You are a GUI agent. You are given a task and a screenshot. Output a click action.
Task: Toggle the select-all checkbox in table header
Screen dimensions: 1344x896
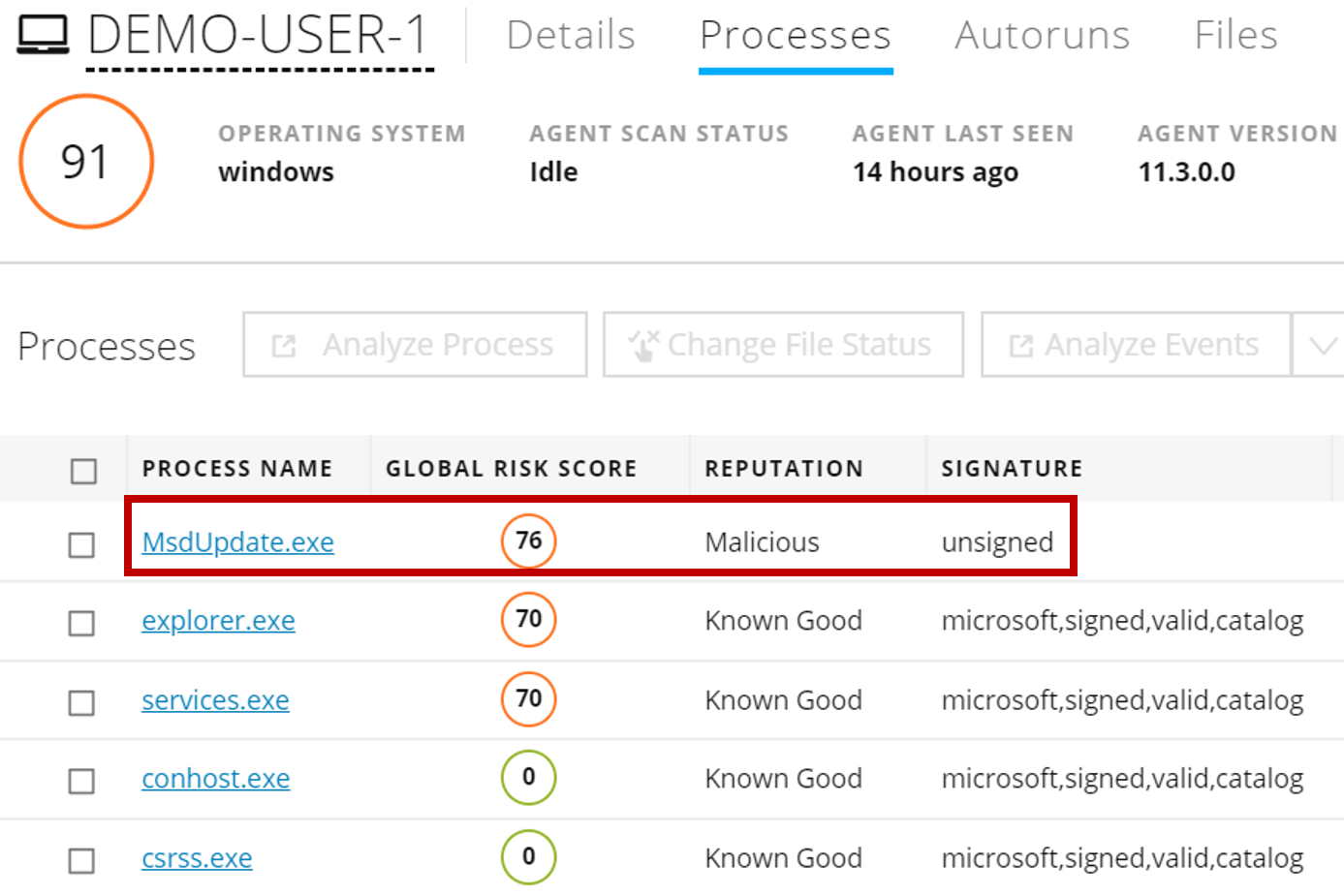pyautogui.click(x=84, y=471)
